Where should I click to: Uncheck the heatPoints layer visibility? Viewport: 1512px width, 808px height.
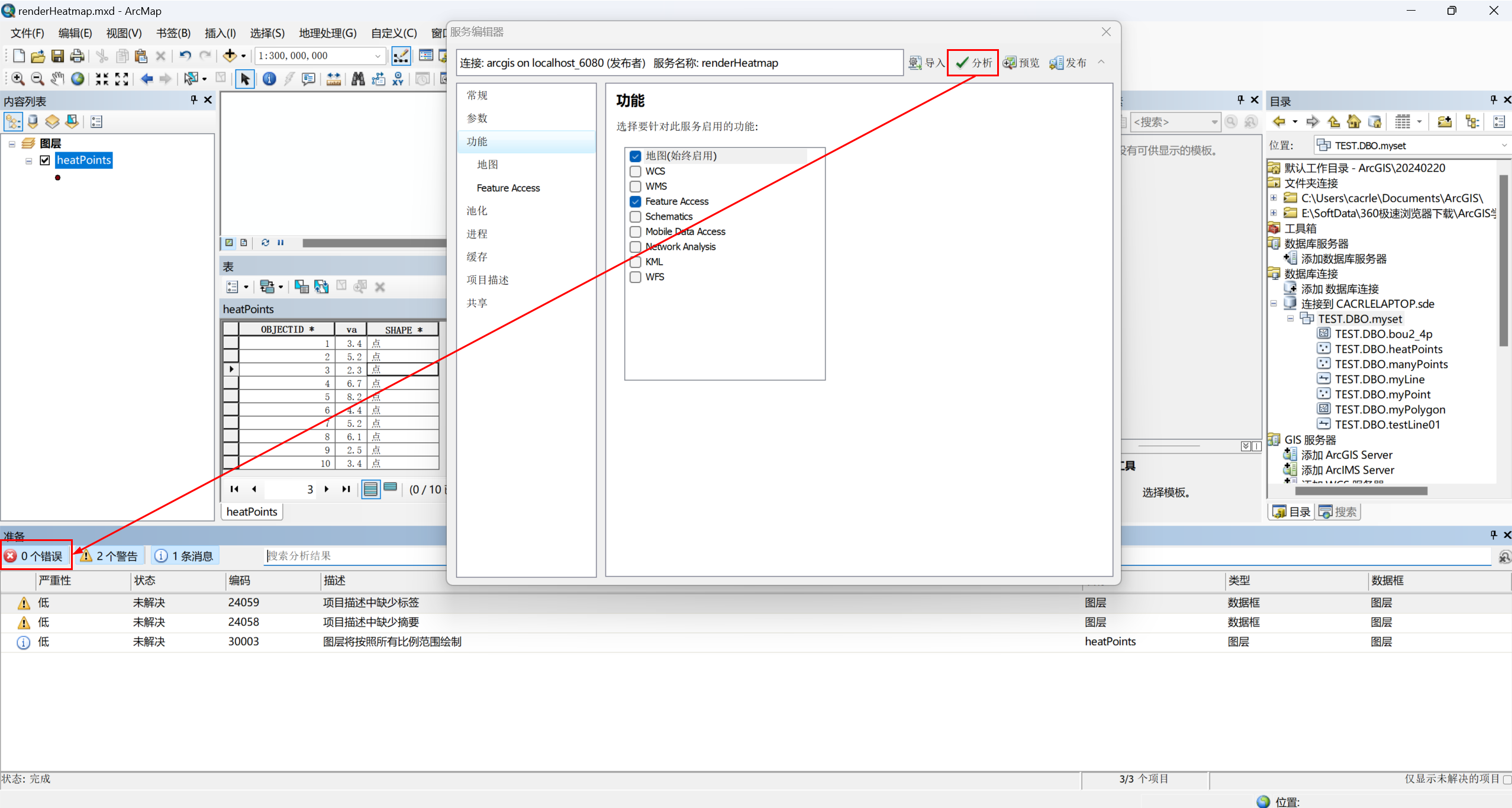click(45, 160)
